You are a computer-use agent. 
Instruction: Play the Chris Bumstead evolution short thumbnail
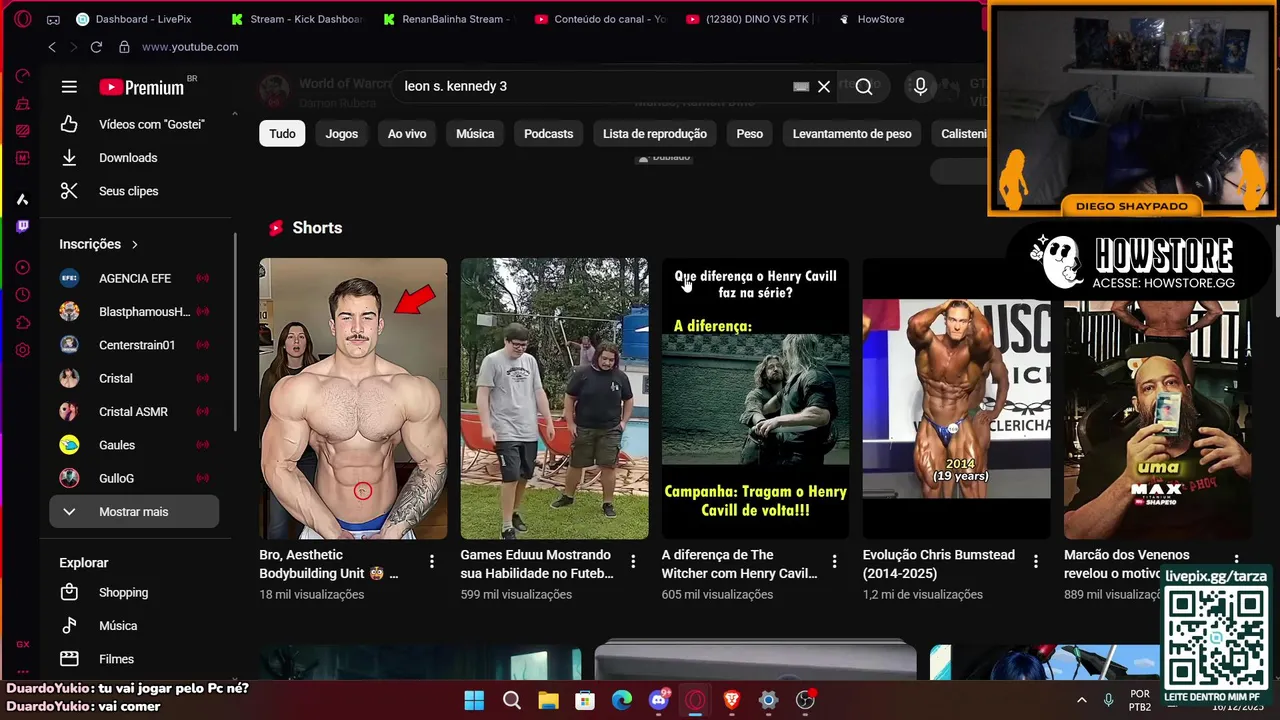[957, 398]
